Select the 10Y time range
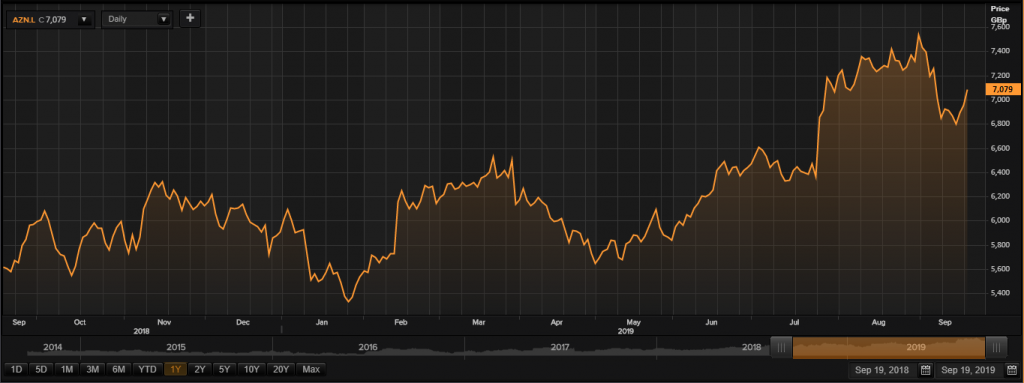 coord(251,369)
